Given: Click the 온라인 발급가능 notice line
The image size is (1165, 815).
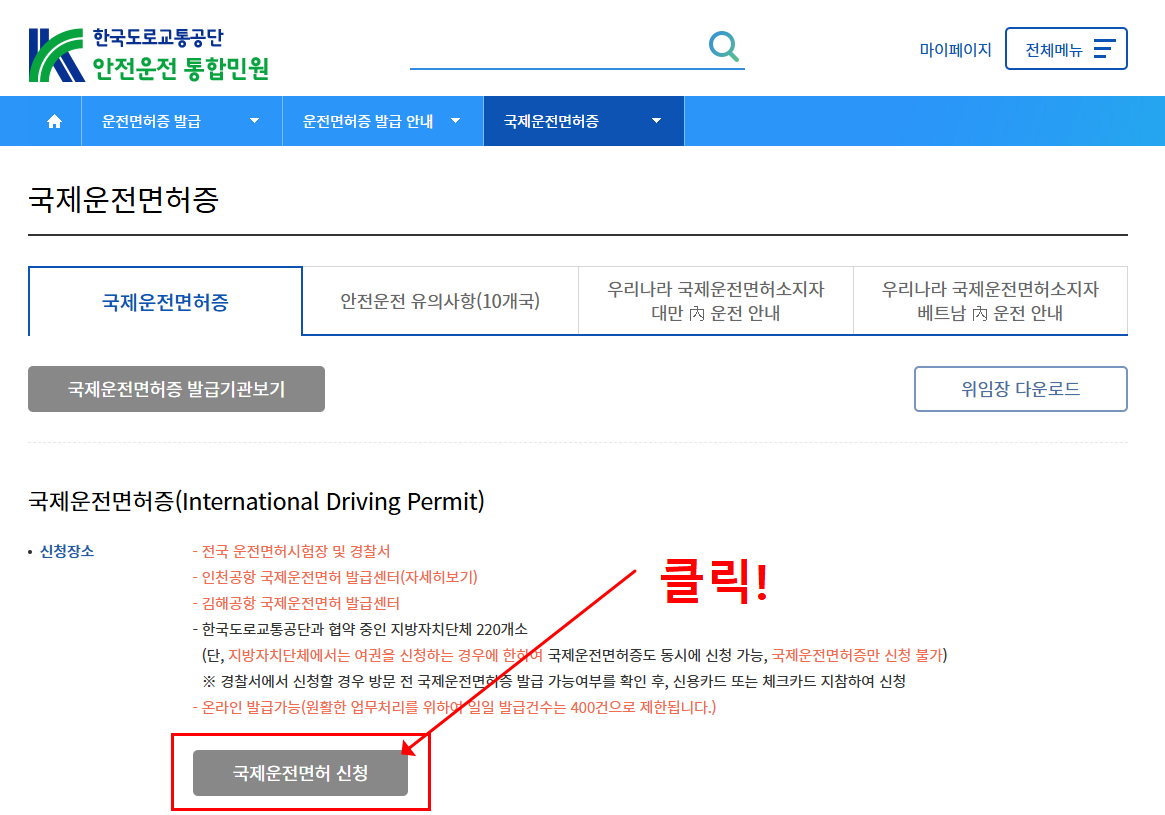Looking at the screenshot, I should 455,707.
